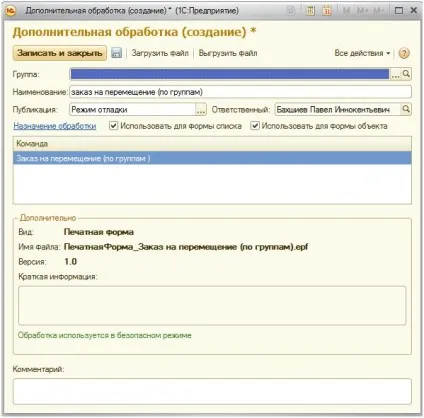Click inside the Наименование input field
Screen dimensions: 424x418
pos(240,92)
